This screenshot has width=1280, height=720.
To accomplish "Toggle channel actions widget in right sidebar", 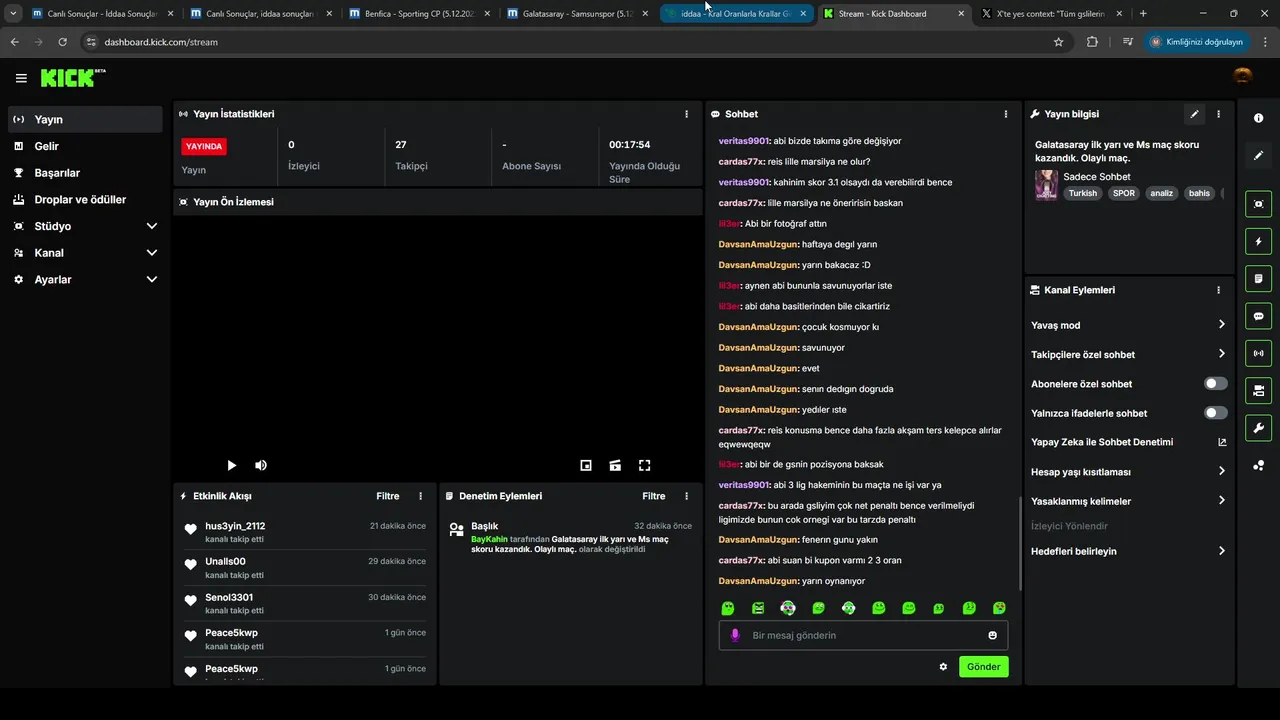I will (x=1258, y=390).
